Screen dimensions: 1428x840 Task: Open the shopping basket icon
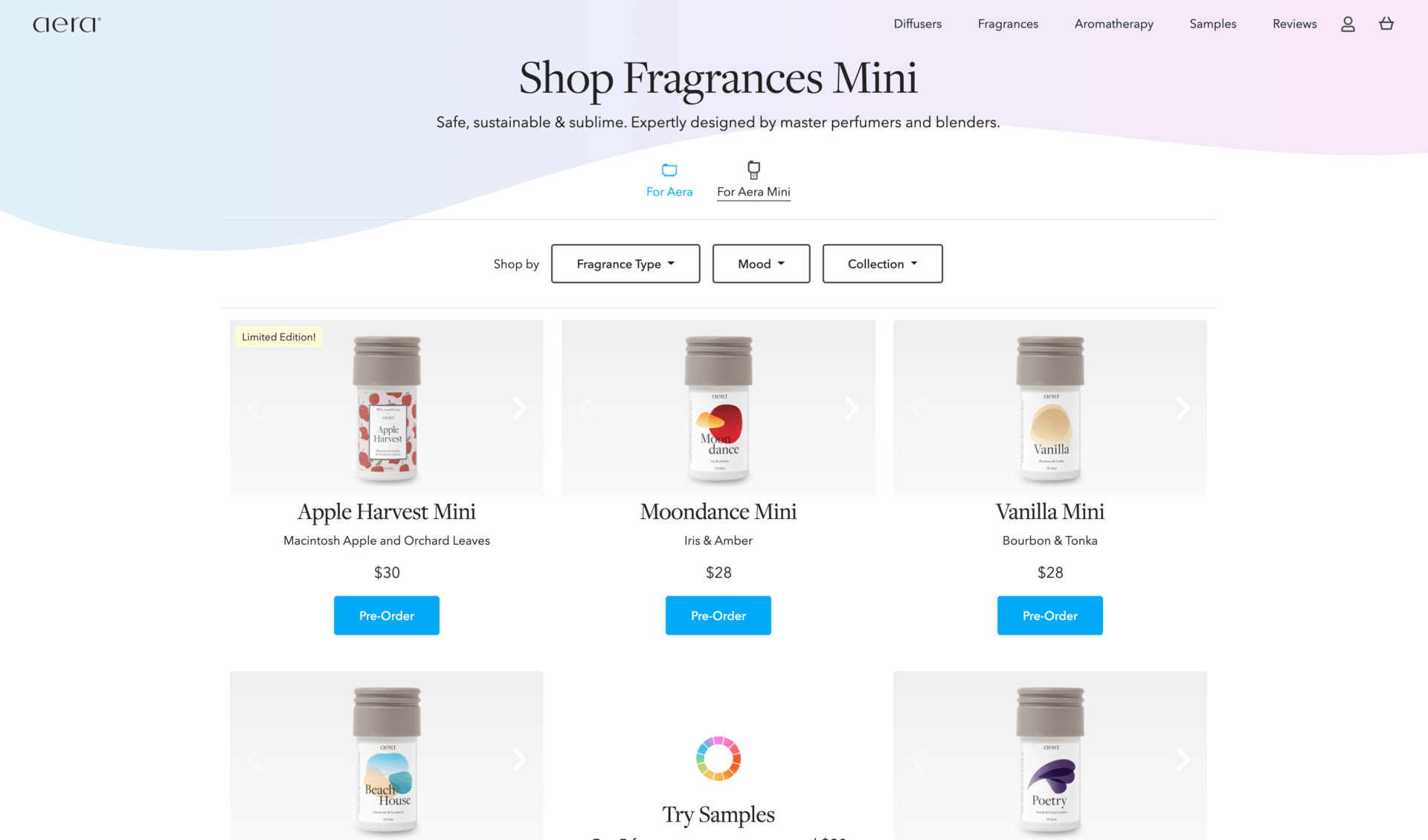coord(1386,24)
